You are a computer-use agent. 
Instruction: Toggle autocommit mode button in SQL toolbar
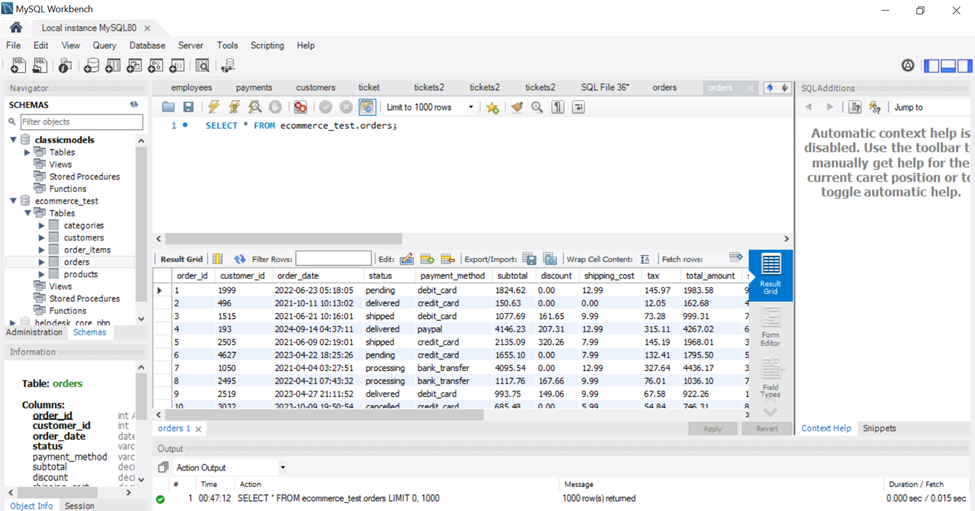[x=367, y=107]
